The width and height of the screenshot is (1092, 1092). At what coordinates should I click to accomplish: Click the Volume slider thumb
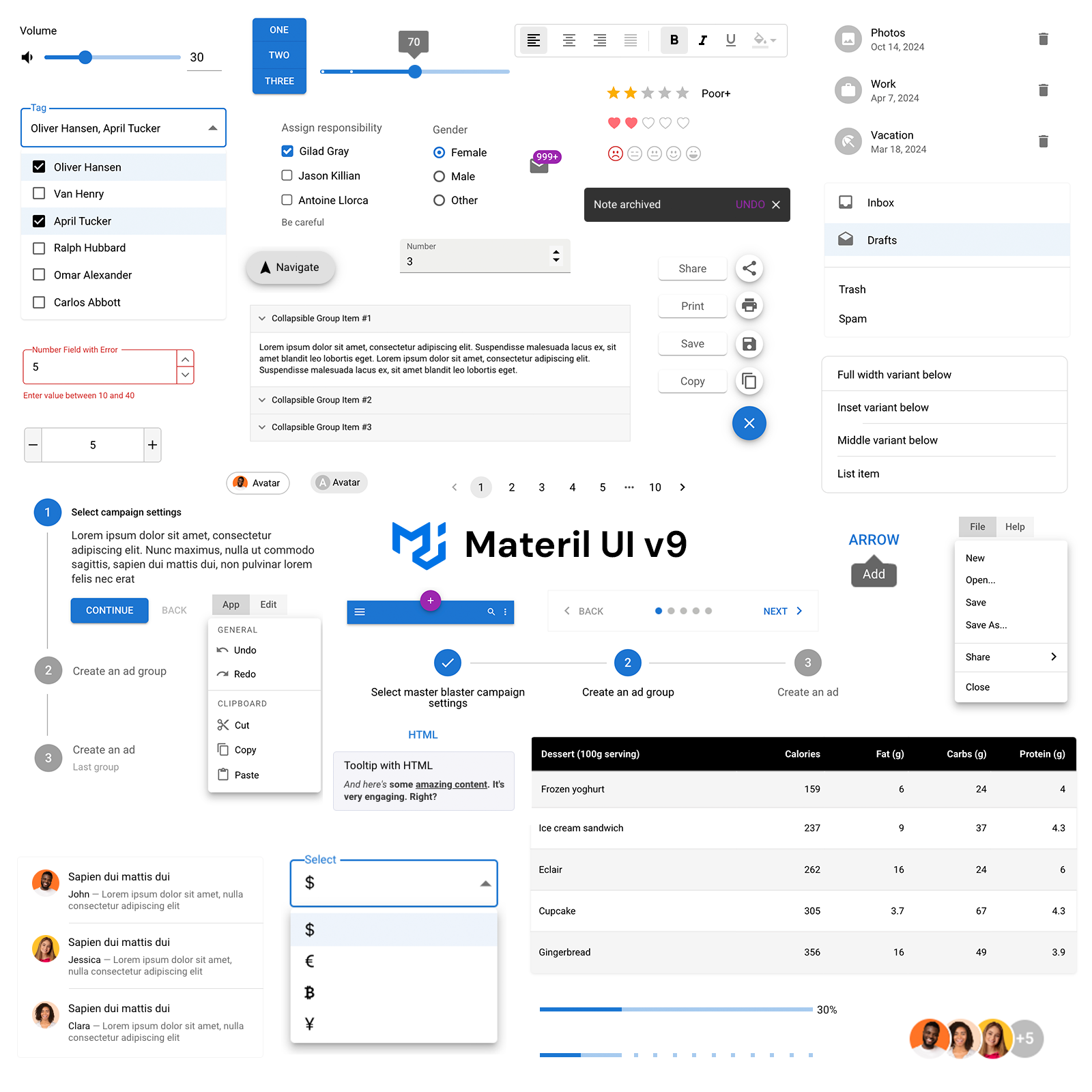pyautogui.click(x=85, y=57)
